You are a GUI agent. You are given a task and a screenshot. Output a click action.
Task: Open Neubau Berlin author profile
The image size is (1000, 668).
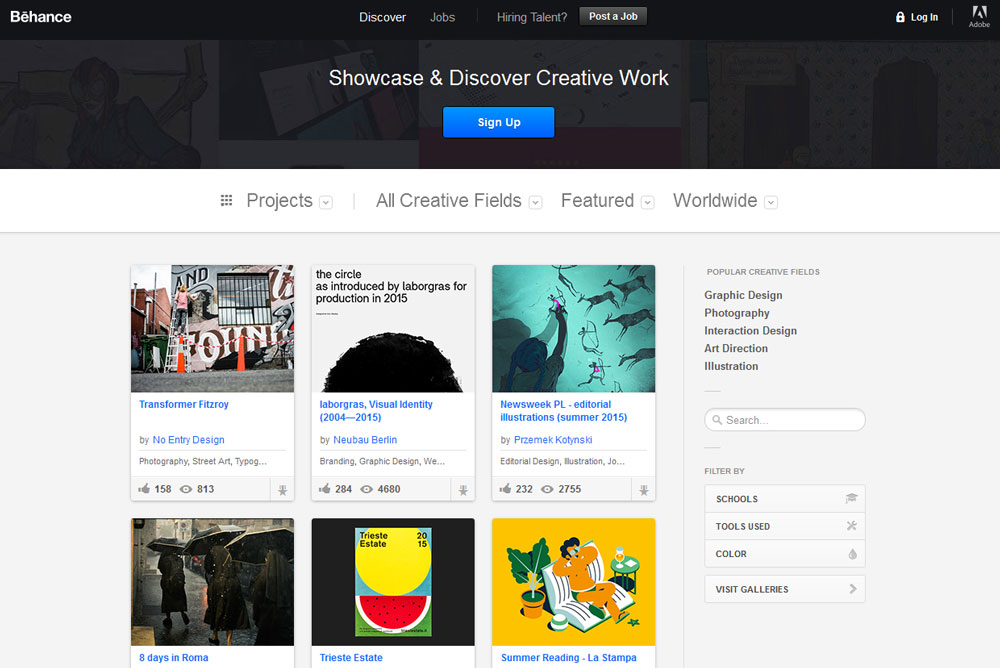365,440
